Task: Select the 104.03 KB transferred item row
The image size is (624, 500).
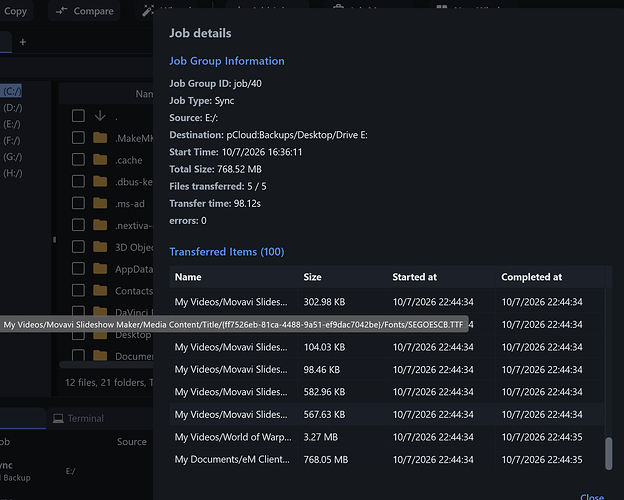Action: (387, 347)
